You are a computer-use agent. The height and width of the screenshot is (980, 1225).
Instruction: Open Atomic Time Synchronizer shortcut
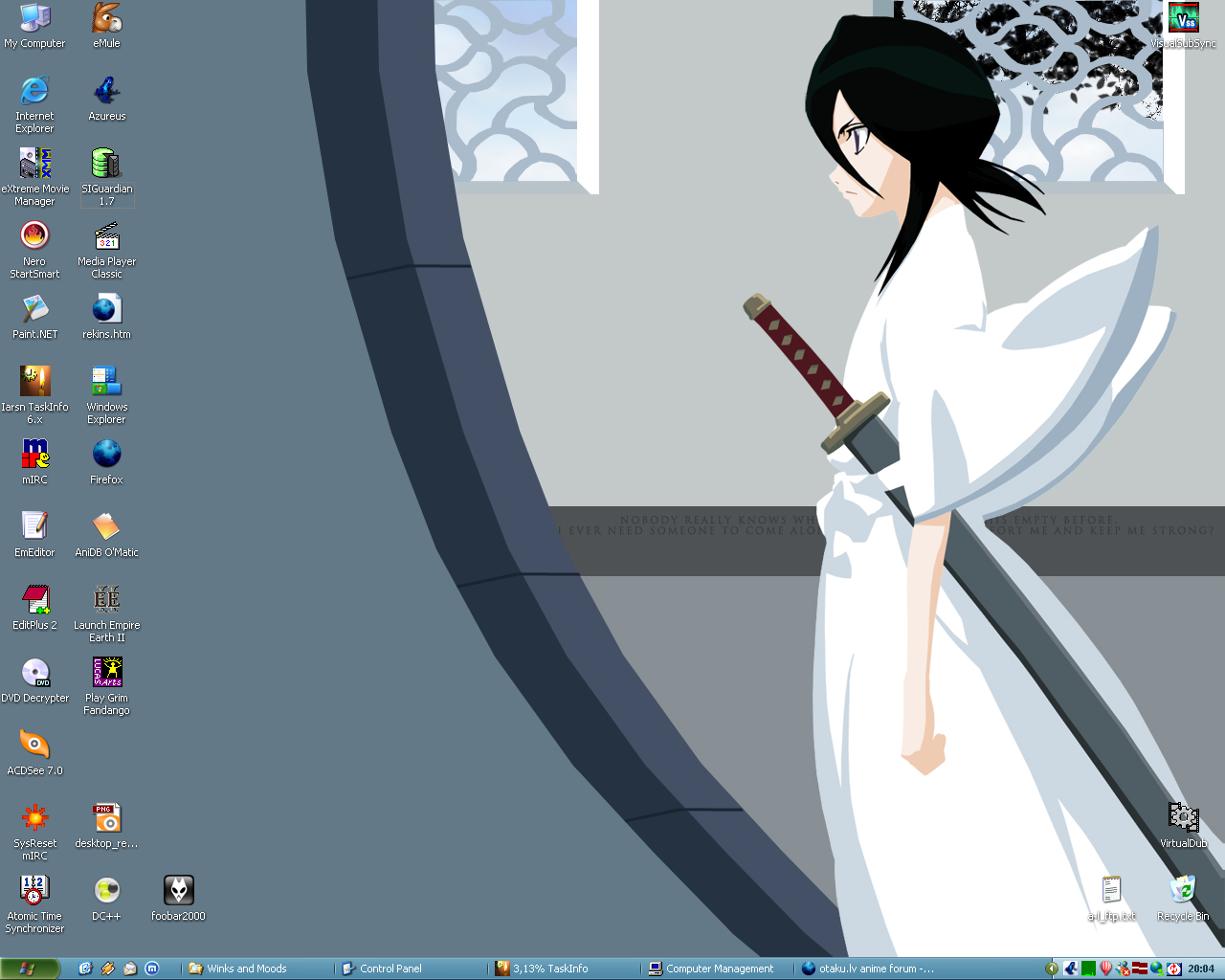pyautogui.click(x=34, y=904)
